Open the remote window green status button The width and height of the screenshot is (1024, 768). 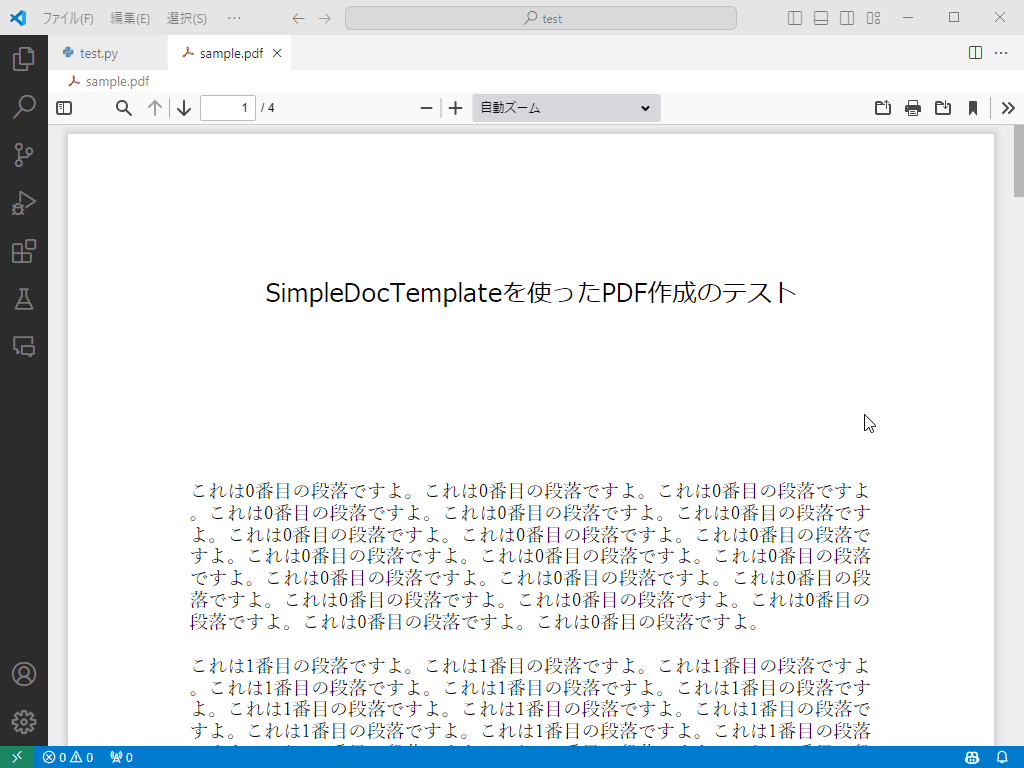tap(16, 758)
